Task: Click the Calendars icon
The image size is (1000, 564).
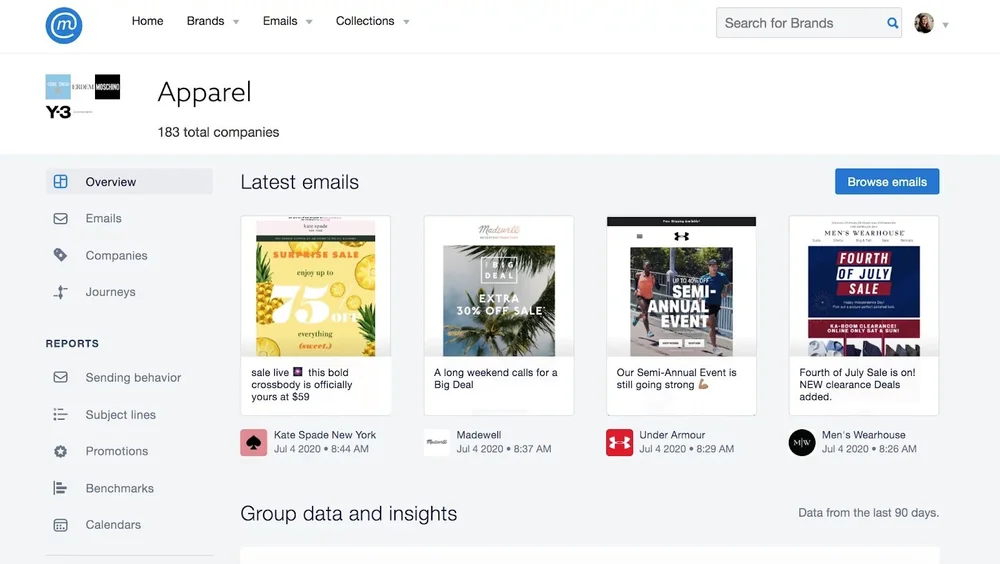Action: point(61,525)
